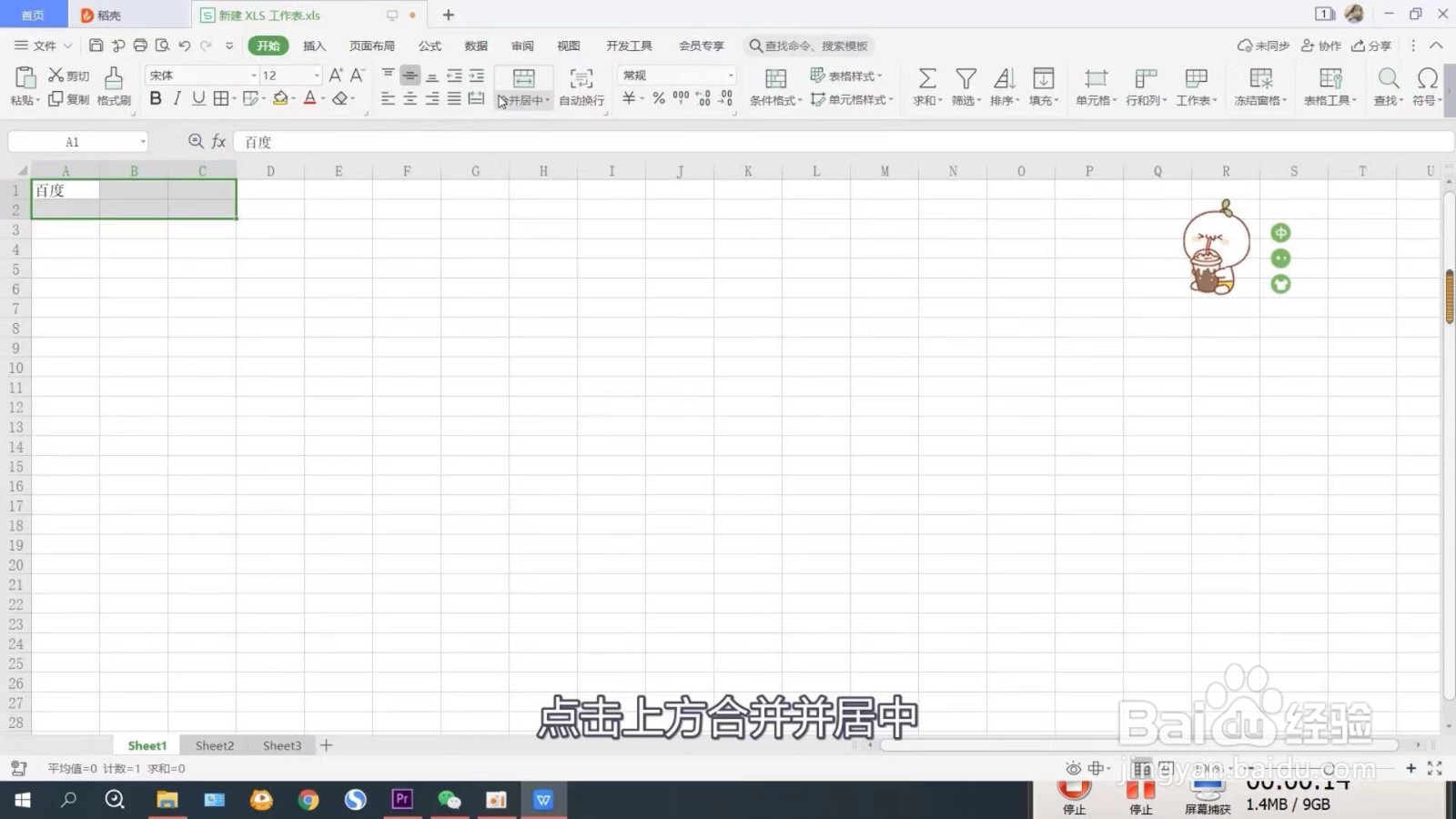Click the font color A button
The height and width of the screenshot is (819, 1456).
[x=309, y=98]
